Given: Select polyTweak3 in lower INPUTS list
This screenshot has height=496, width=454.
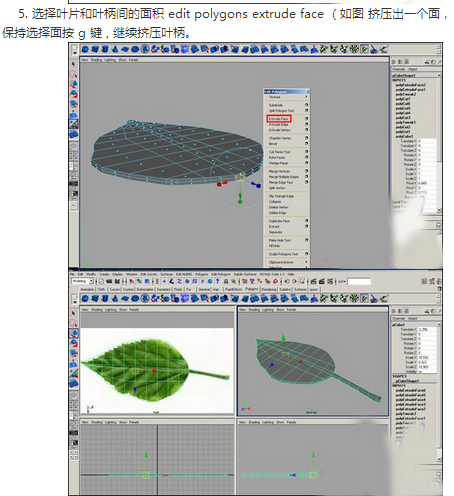Looking at the screenshot, I should pyautogui.click(x=406, y=413).
